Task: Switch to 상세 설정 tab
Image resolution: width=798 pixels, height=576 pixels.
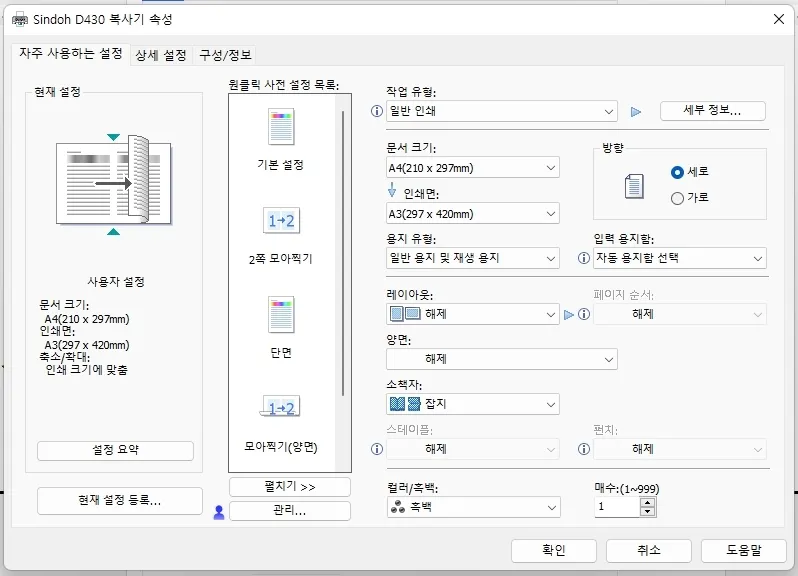Action: [161, 55]
